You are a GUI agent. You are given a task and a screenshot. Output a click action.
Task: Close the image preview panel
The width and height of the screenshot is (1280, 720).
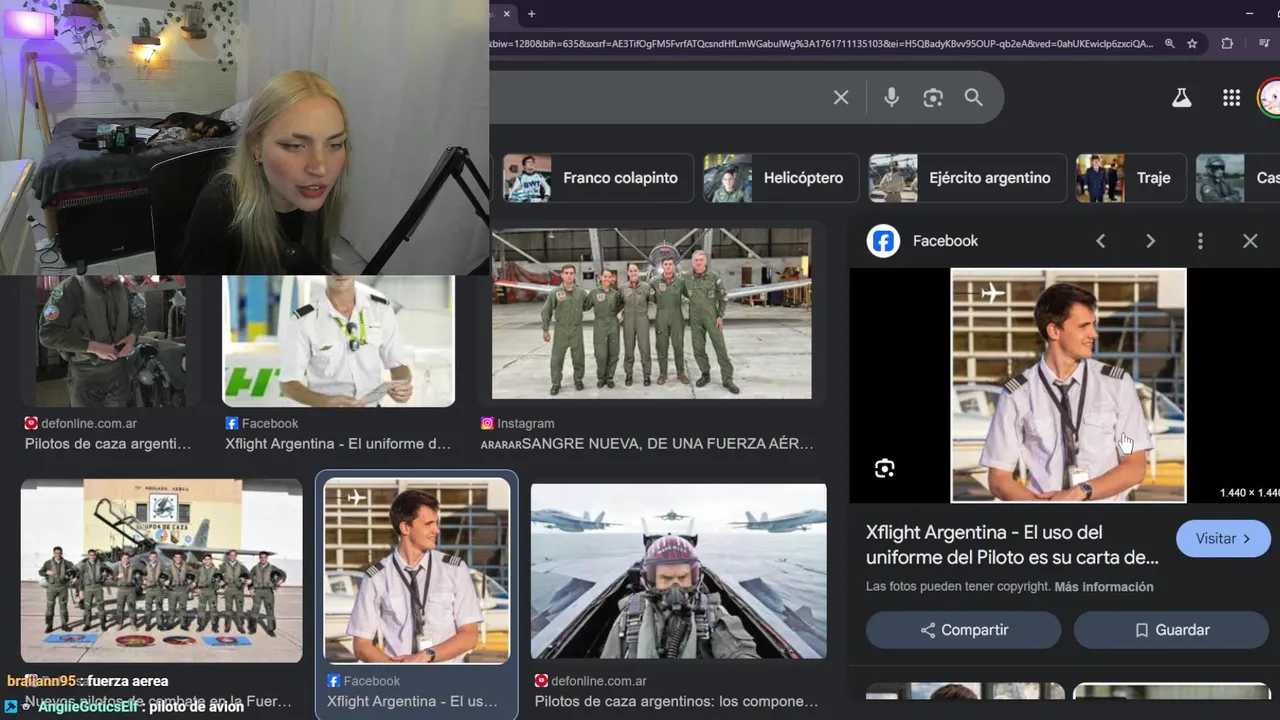[1250, 241]
